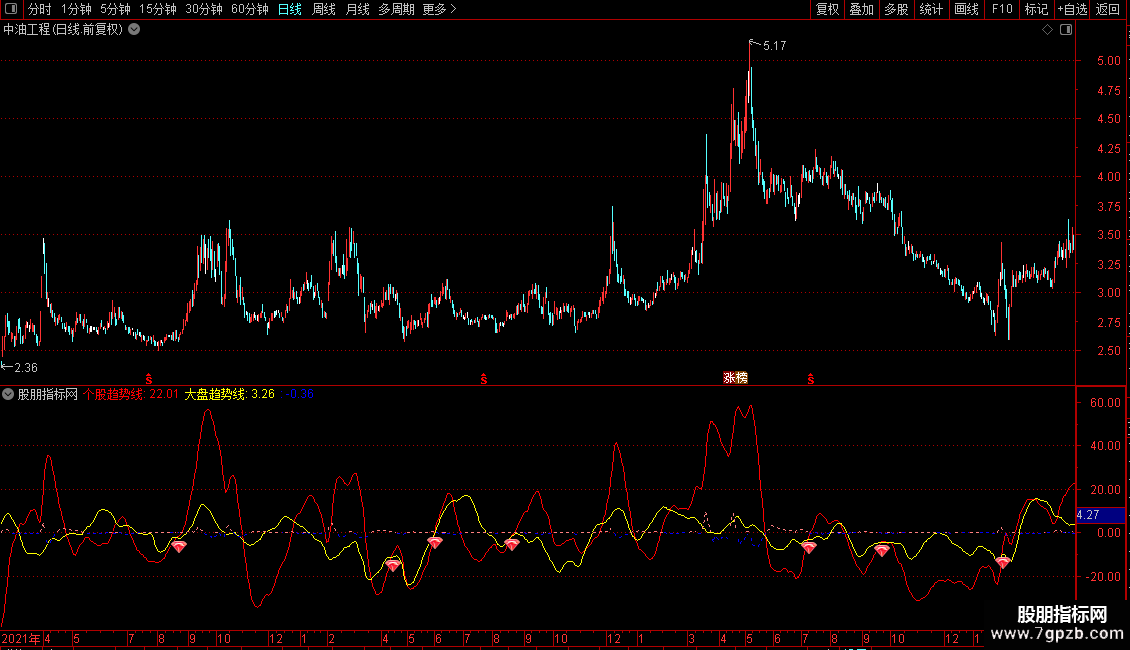Click the 涨停 marker tag below chart
Image resolution: width=1130 pixels, height=650 pixels.
(x=735, y=378)
